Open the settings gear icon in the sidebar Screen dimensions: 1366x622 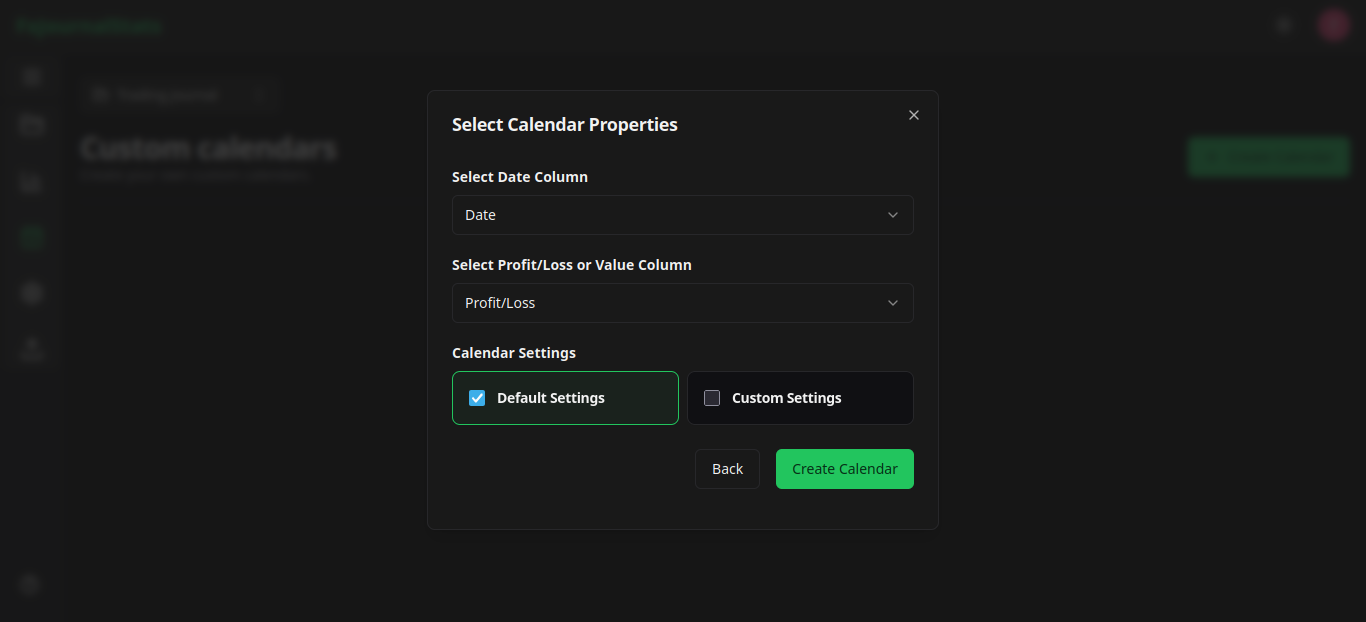point(30,291)
